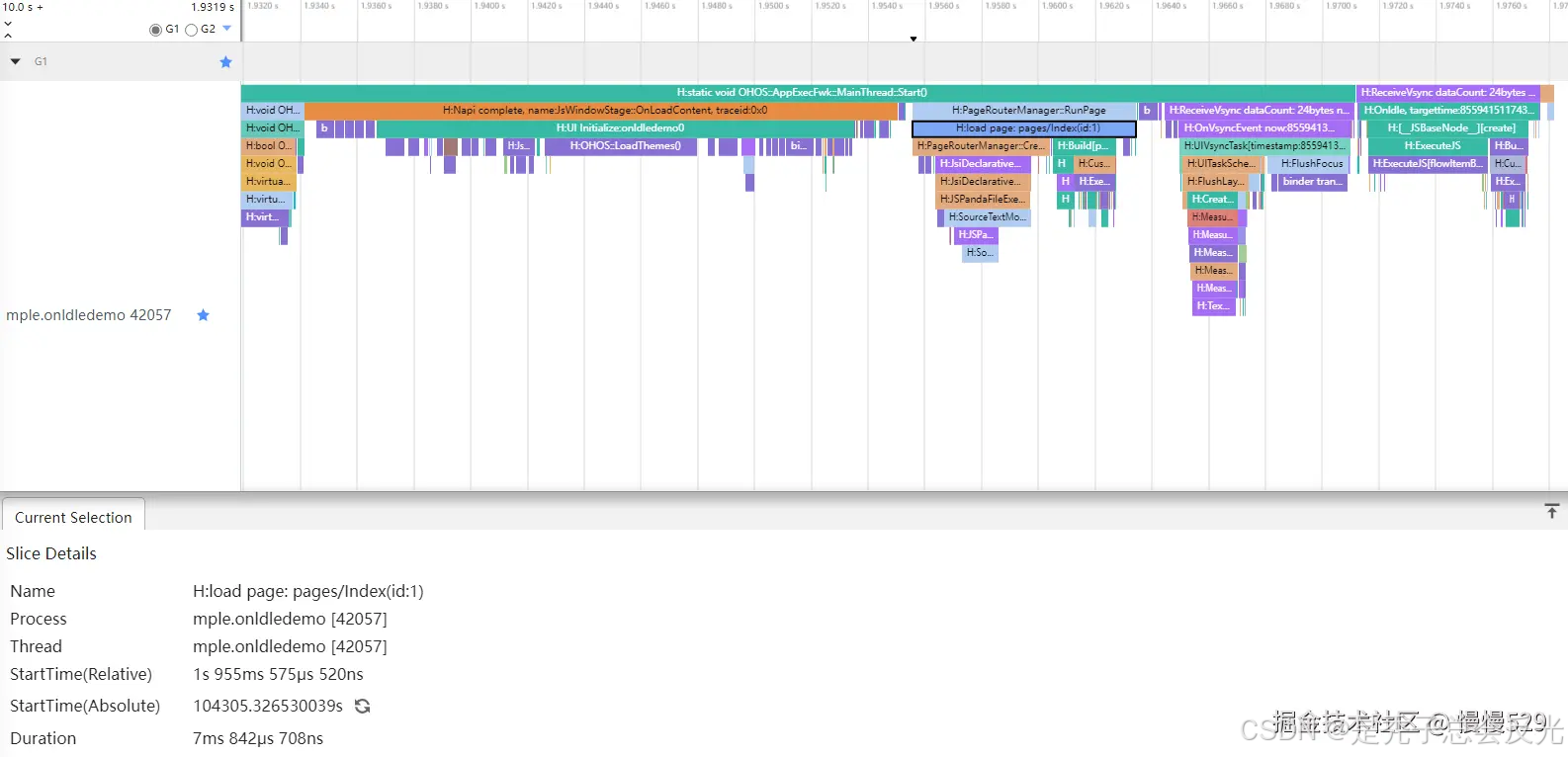
Task: Select the G2 radio button
Action: coord(192,30)
